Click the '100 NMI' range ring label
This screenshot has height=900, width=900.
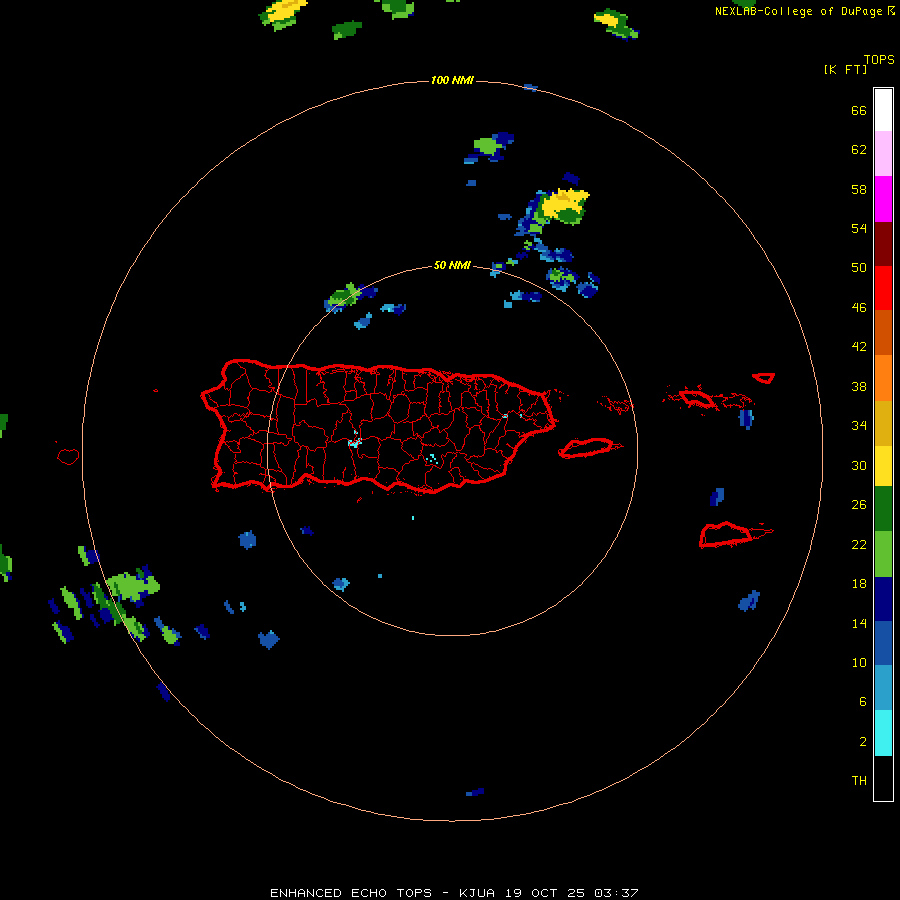[x=452, y=80]
